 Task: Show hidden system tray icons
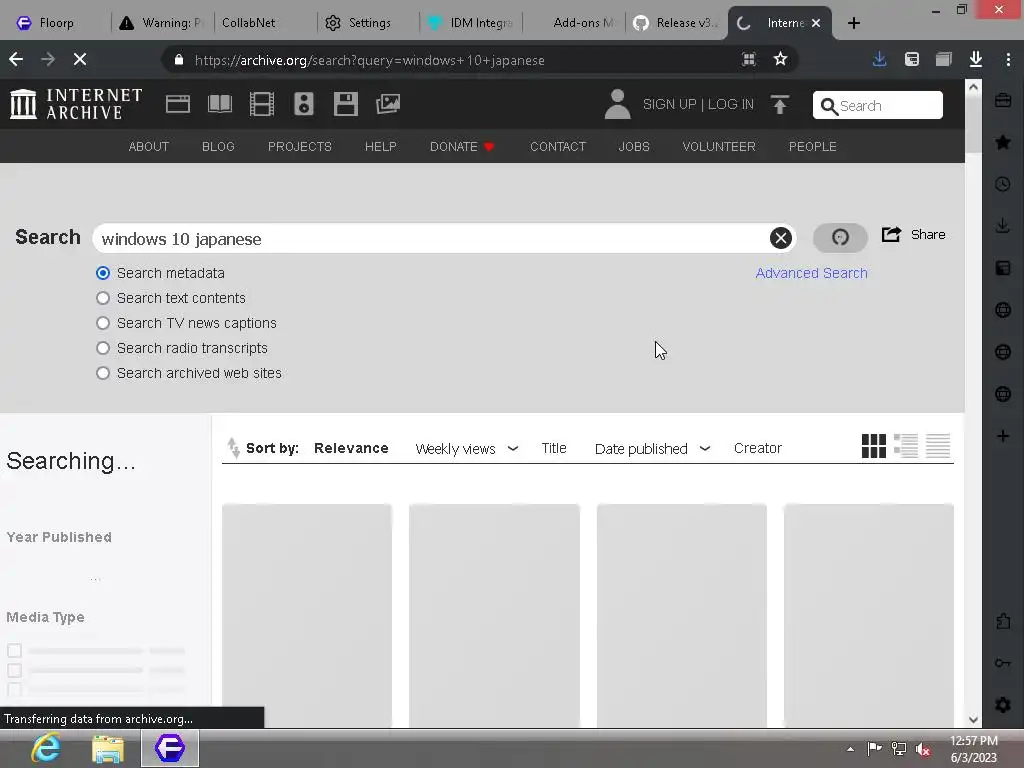[850, 749]
